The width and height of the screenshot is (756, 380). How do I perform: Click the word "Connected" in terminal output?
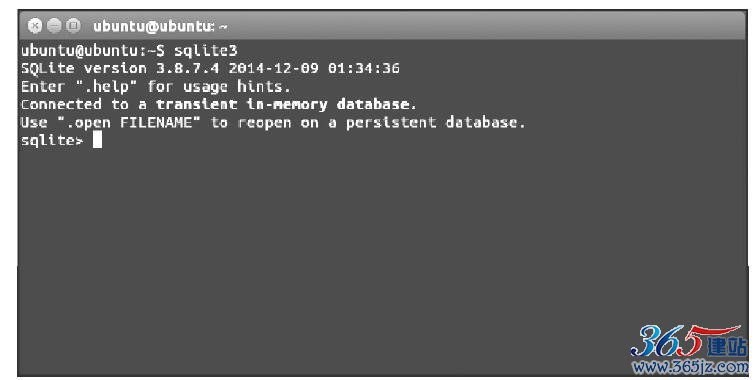coord(61,104)
